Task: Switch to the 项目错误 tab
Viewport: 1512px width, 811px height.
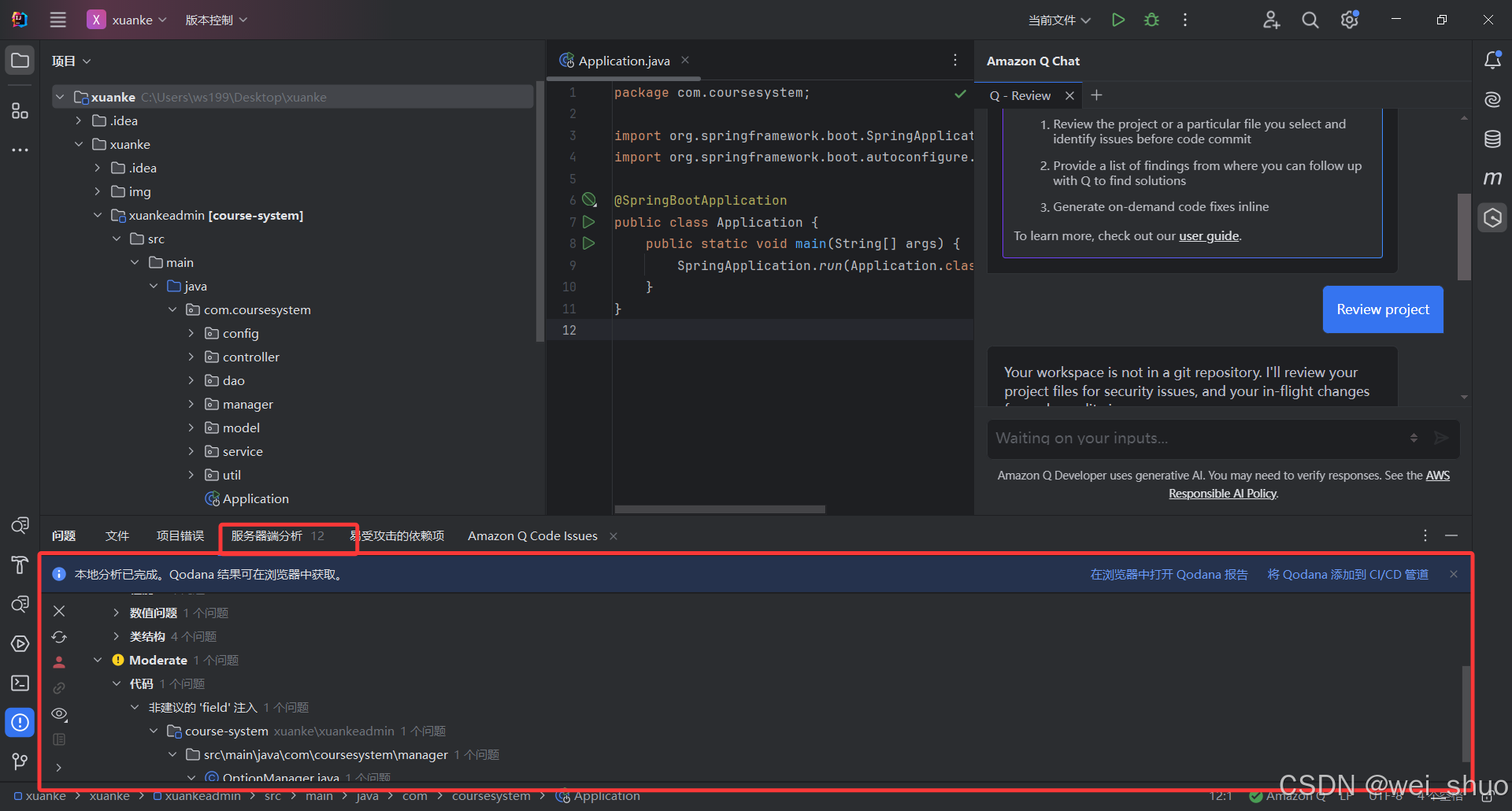Action: (180, 535)
